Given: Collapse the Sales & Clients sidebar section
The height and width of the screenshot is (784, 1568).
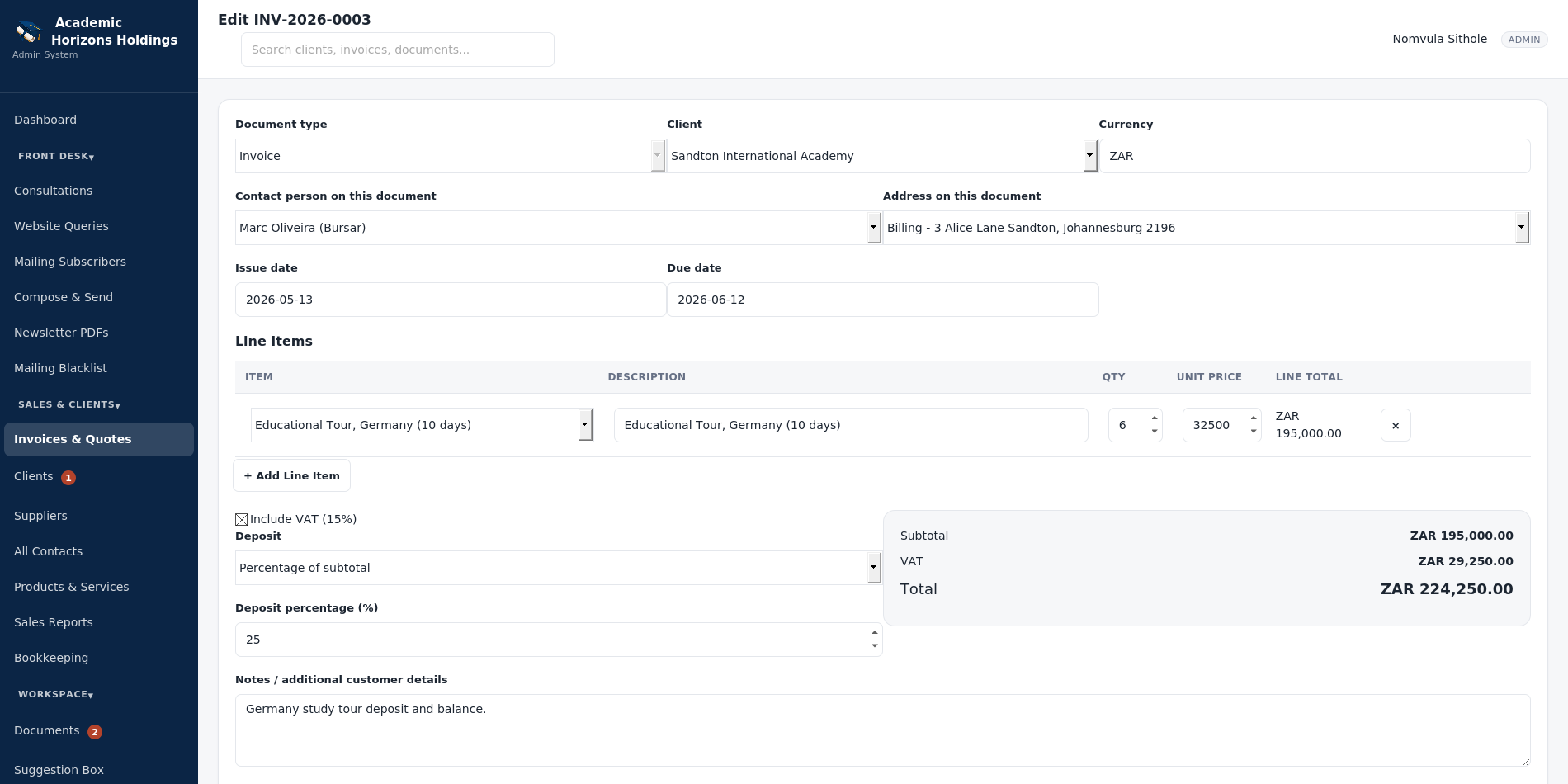Looking at the screenshot, I should pos(69,404).
